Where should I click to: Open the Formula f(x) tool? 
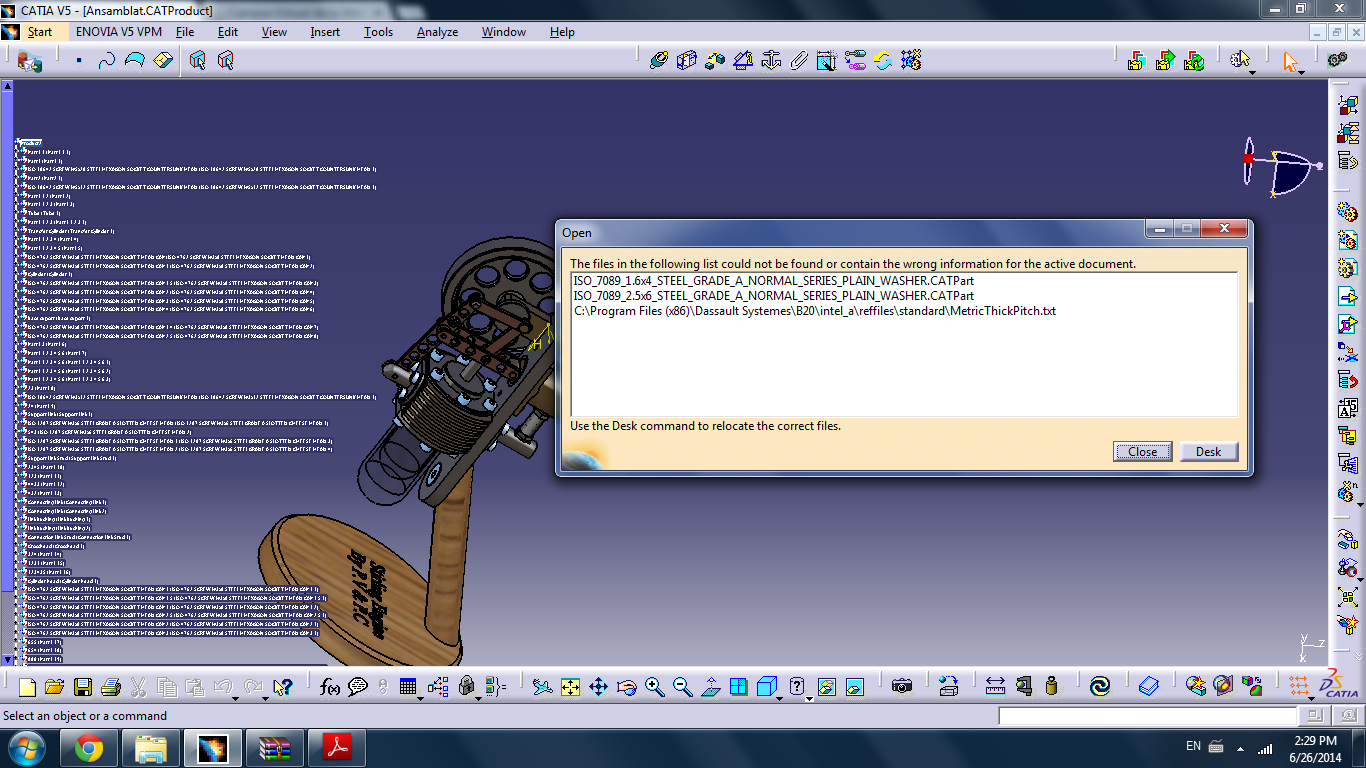(x=329, y=687)
